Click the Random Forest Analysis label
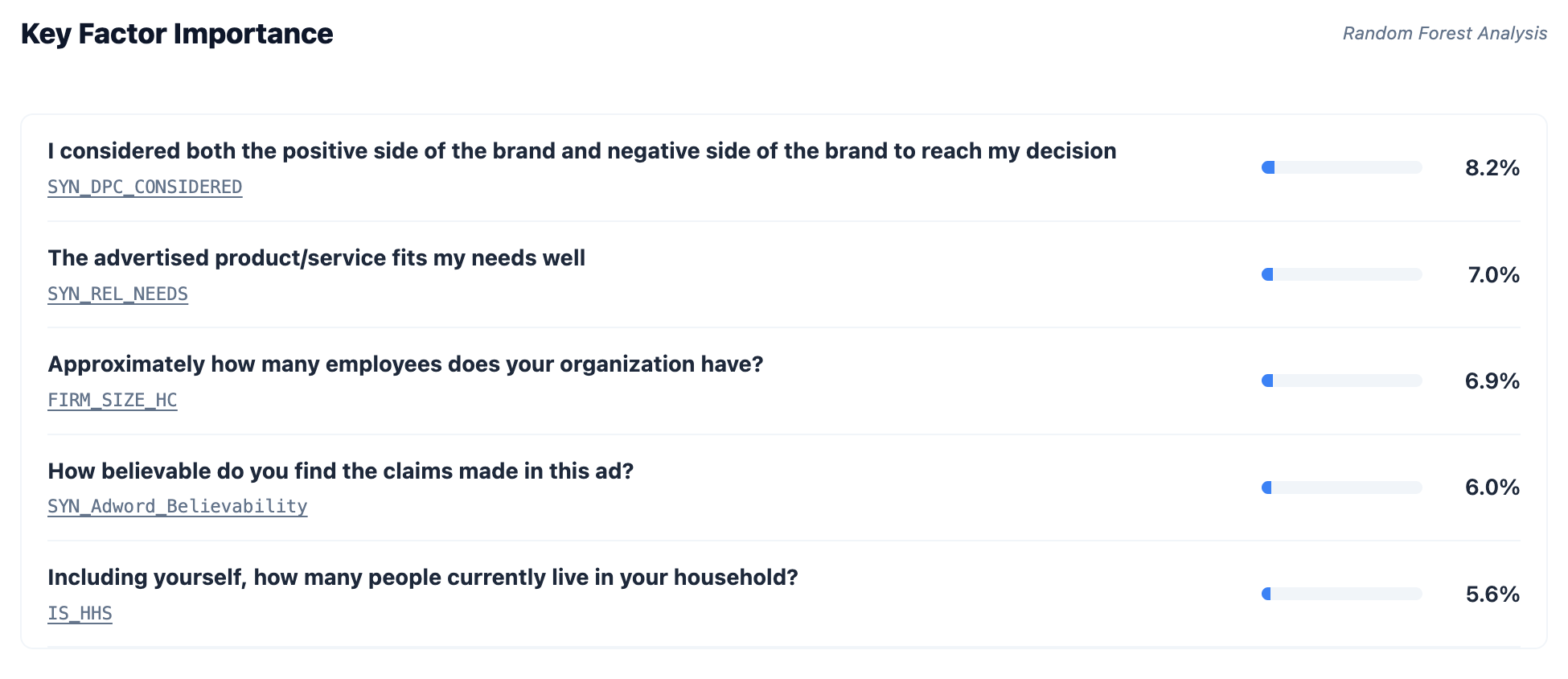 click(x=1445, y=33)
